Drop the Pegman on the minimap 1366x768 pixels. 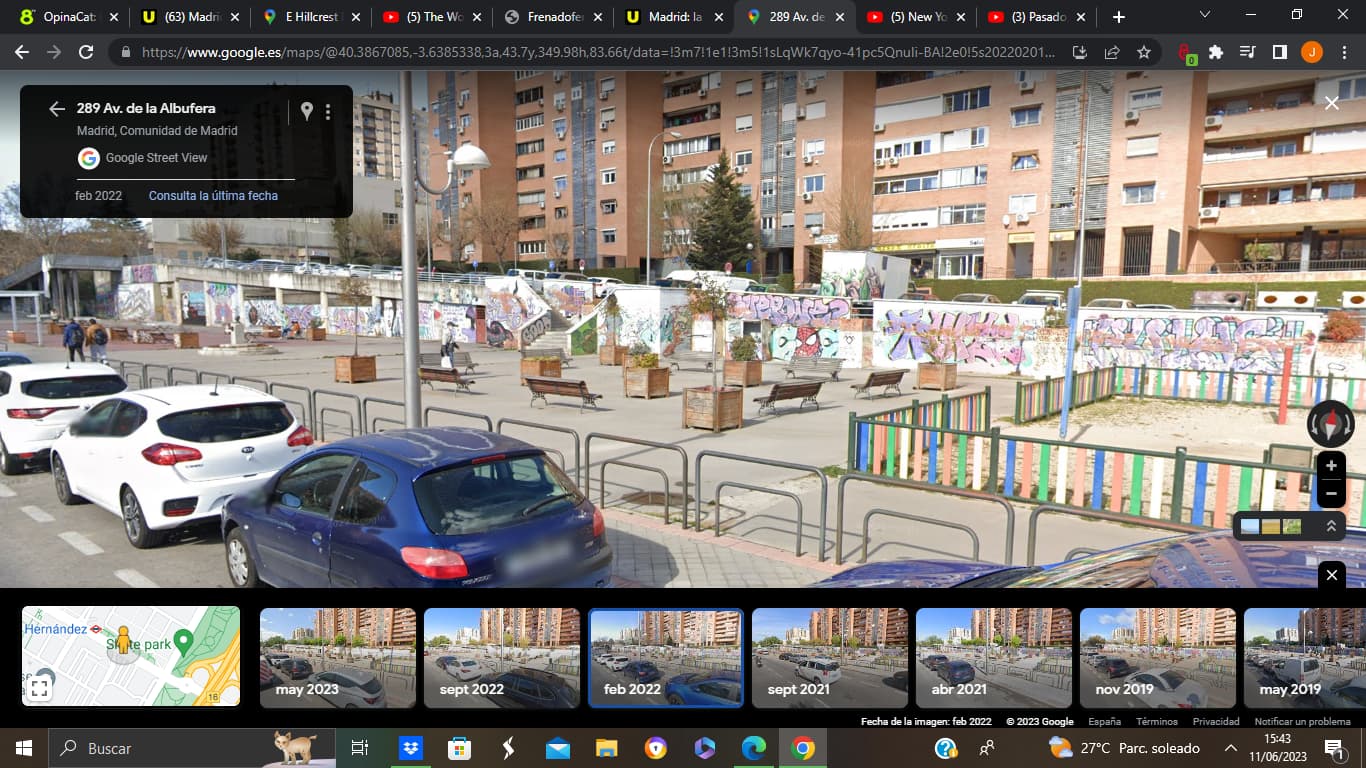click(124, 641)
